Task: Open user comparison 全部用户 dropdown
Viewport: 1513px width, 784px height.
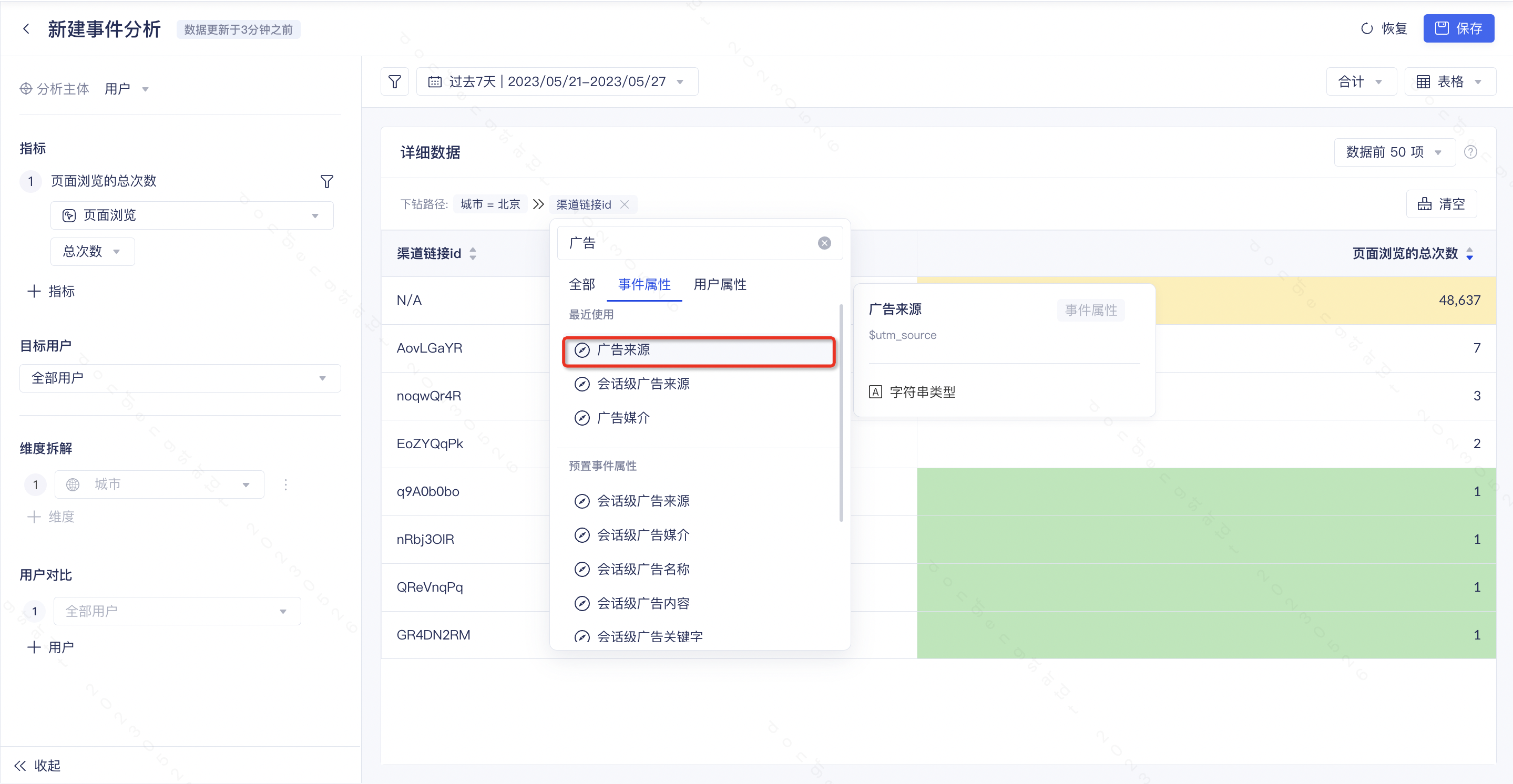Action: pyautogui.click(x=177, y=611)
